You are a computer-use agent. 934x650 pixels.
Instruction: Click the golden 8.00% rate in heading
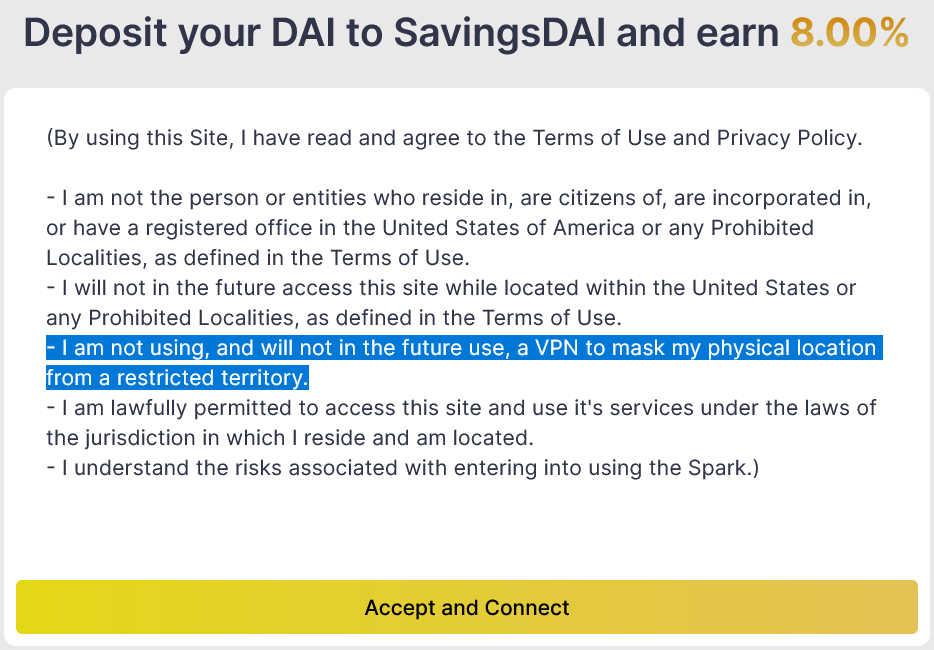[849, 33]
